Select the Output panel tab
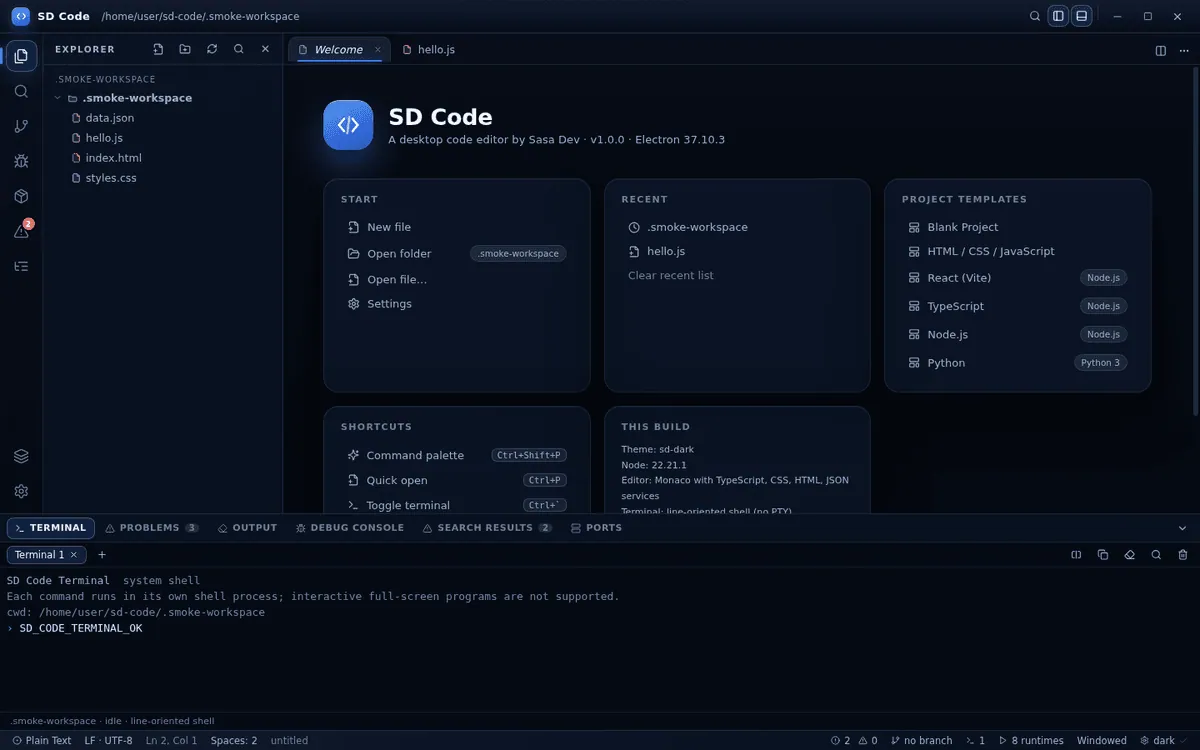 pyautogui.click(x=247, y=528)
